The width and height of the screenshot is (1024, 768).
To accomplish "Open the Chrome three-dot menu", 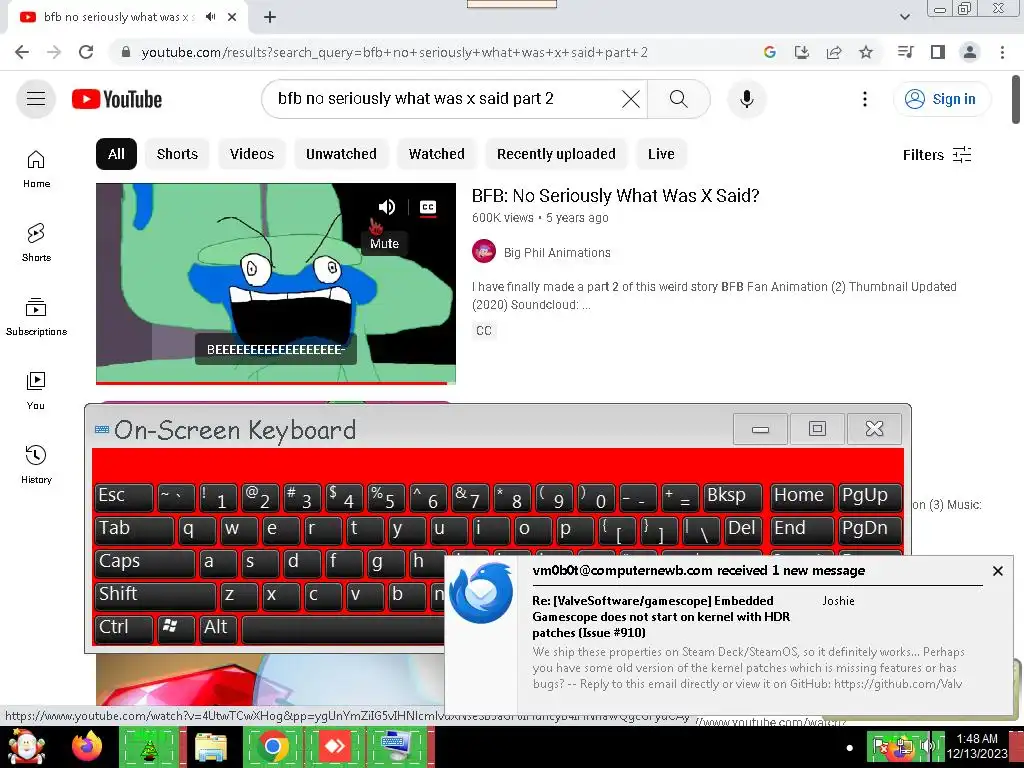I will [x=1002, y=52].
